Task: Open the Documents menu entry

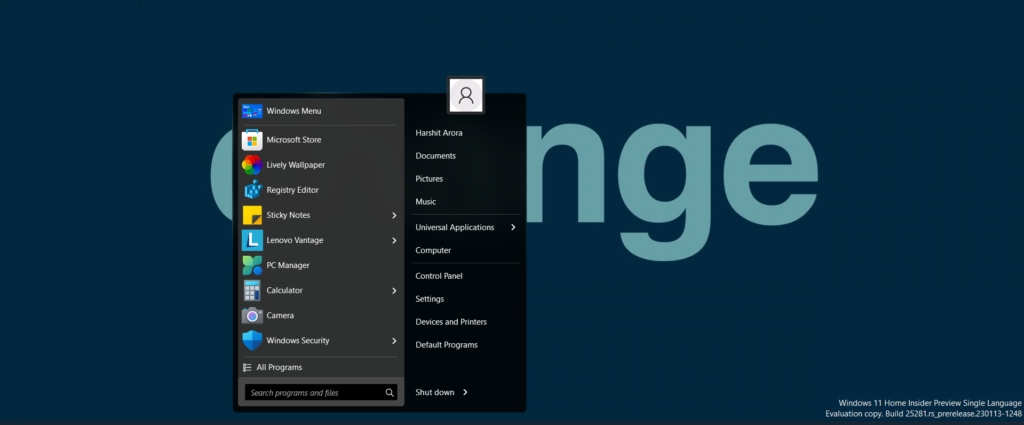Action: [x=436, y=156]
